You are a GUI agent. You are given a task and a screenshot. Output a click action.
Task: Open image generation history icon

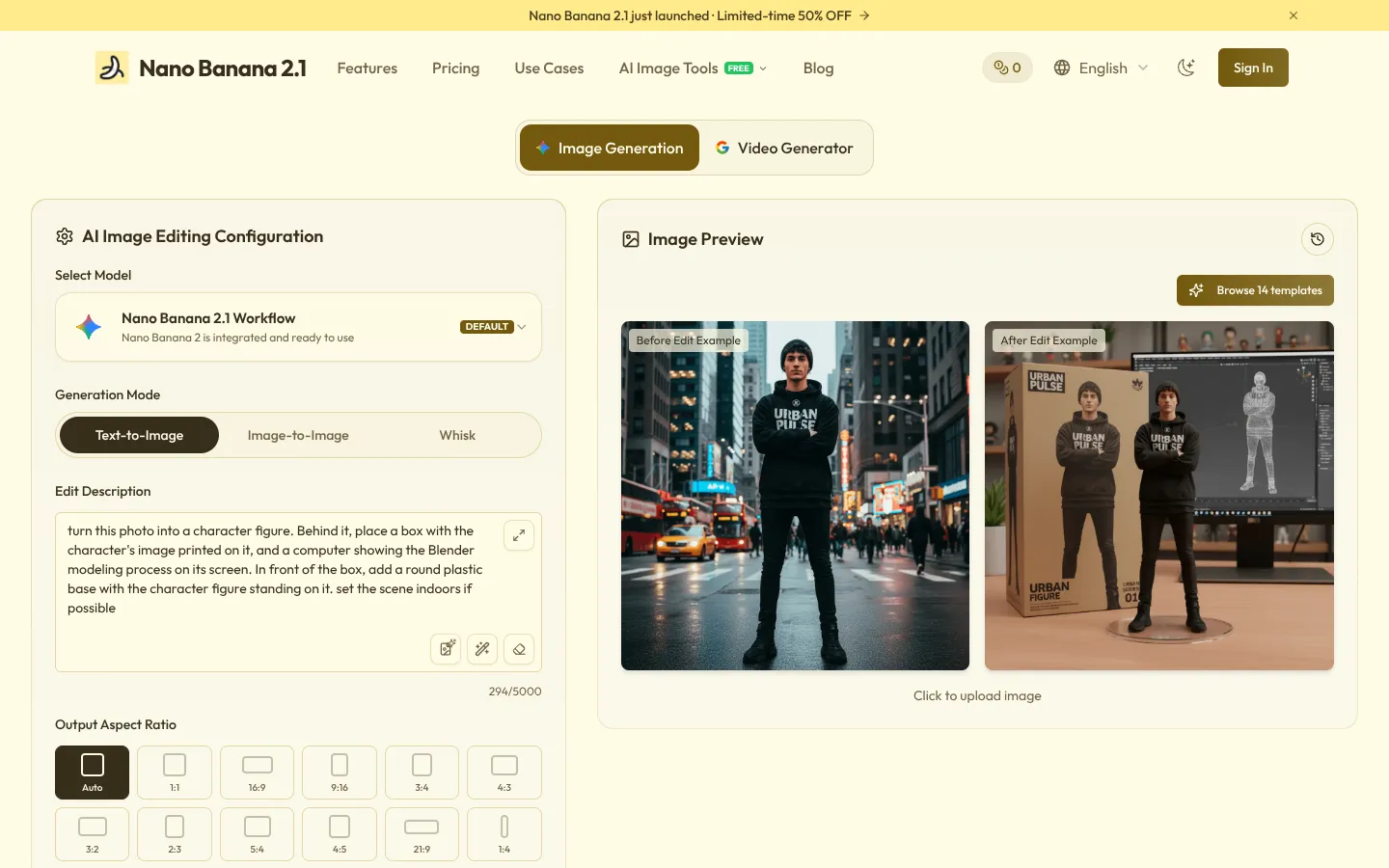(1318, 239)
